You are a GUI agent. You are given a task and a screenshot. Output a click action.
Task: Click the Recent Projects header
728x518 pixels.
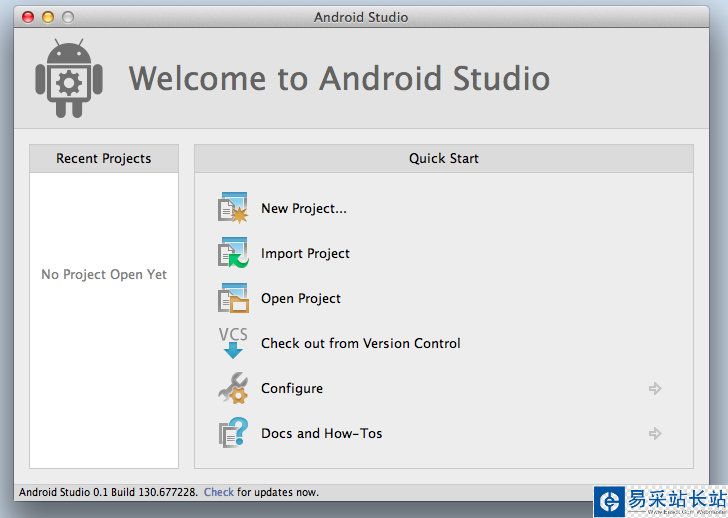(x=104, y=158)
